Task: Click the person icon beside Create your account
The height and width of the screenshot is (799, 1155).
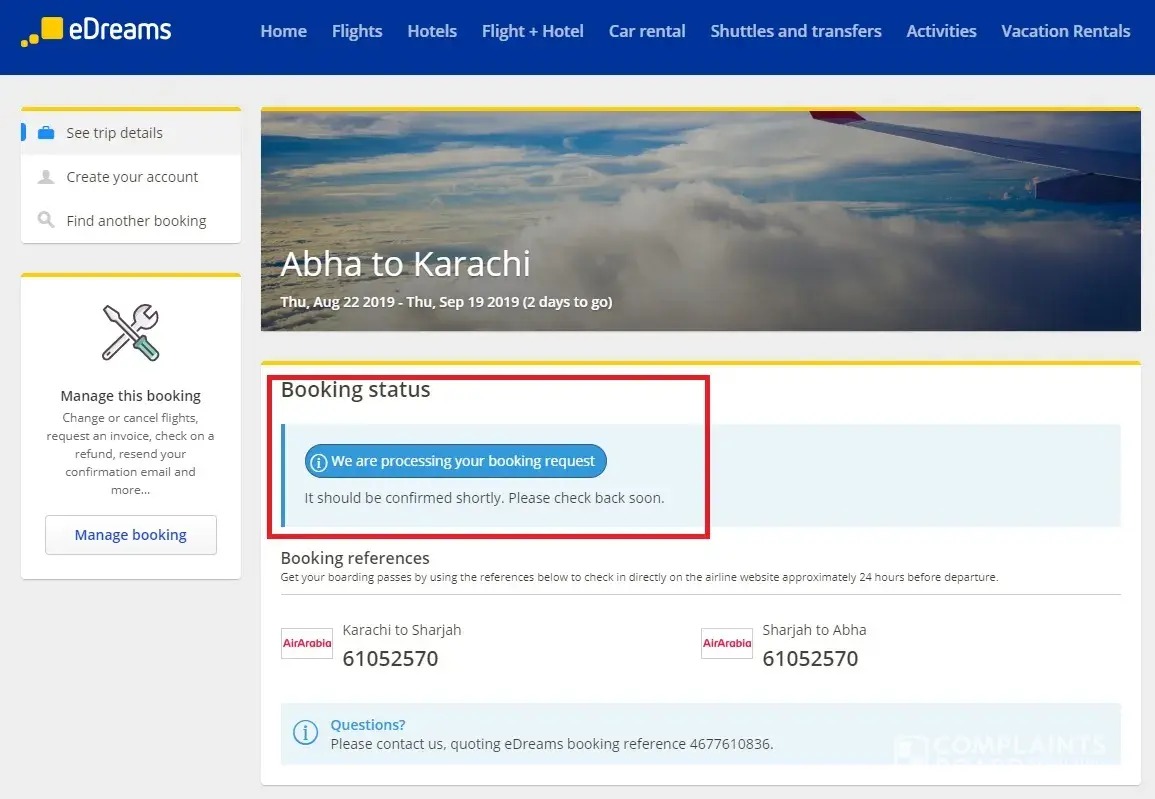Action: (x=45, y=177)
